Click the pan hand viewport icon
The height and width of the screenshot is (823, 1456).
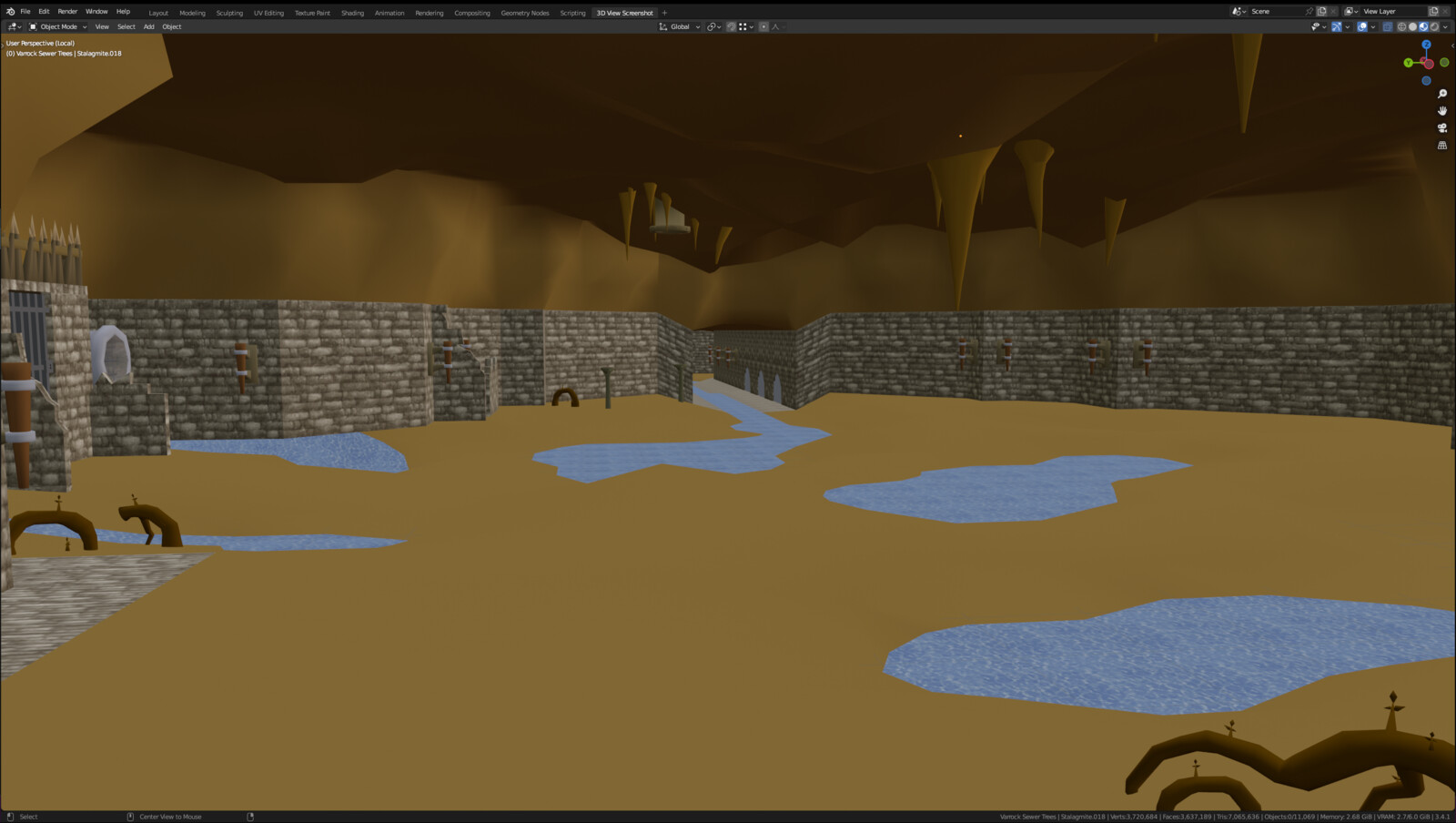[1442, 111]
